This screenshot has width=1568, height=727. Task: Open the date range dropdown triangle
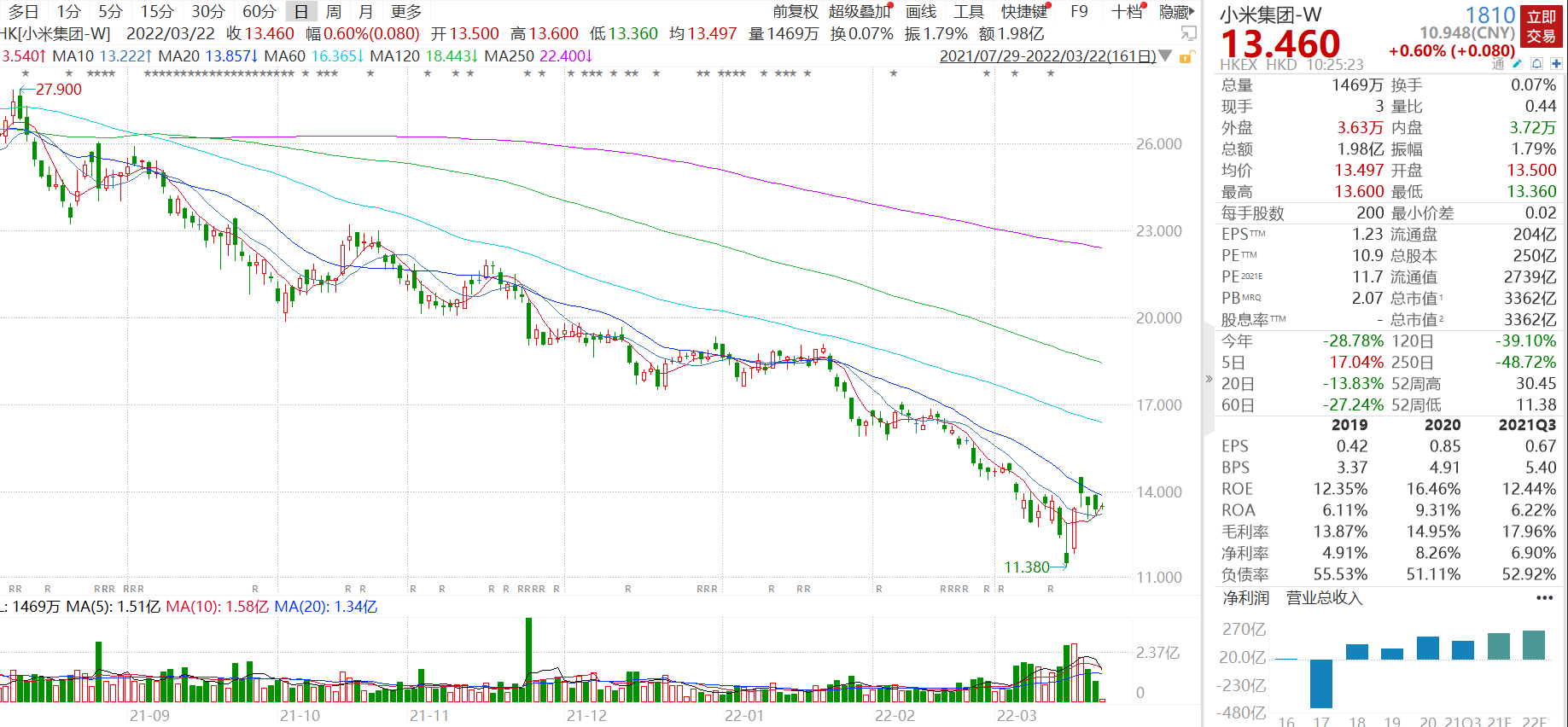tap(1165, 56)
